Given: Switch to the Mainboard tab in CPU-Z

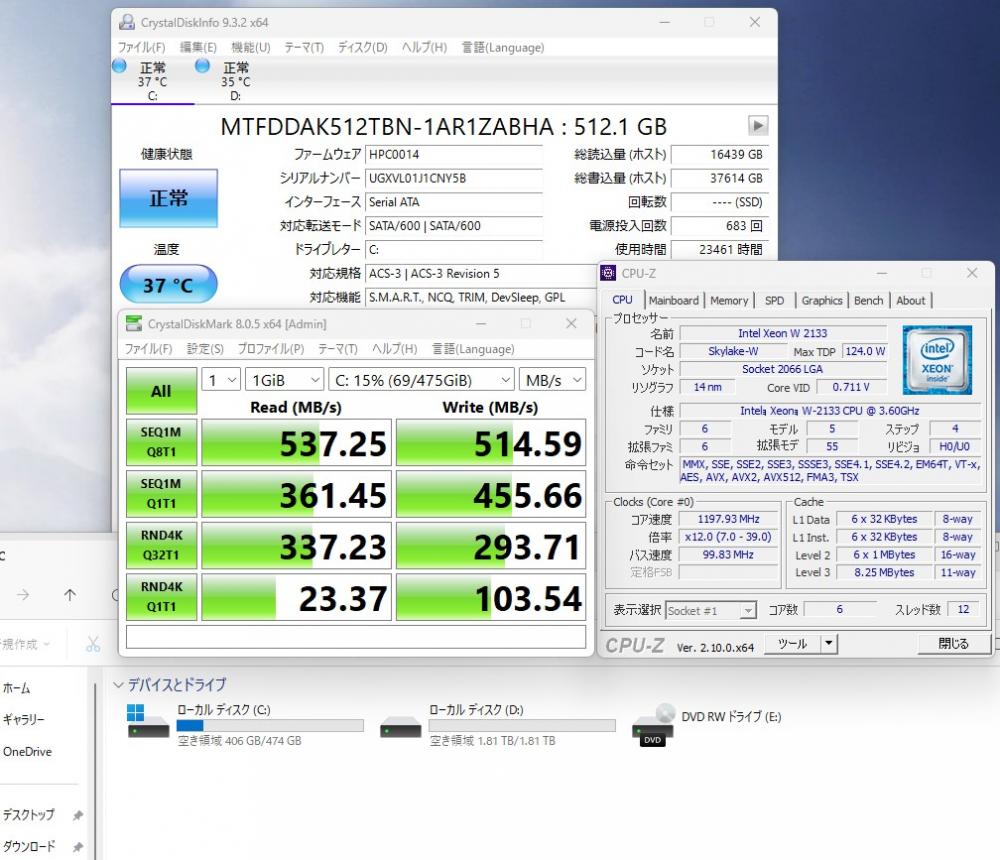Looking at the screenshot, I should point(673,300).
